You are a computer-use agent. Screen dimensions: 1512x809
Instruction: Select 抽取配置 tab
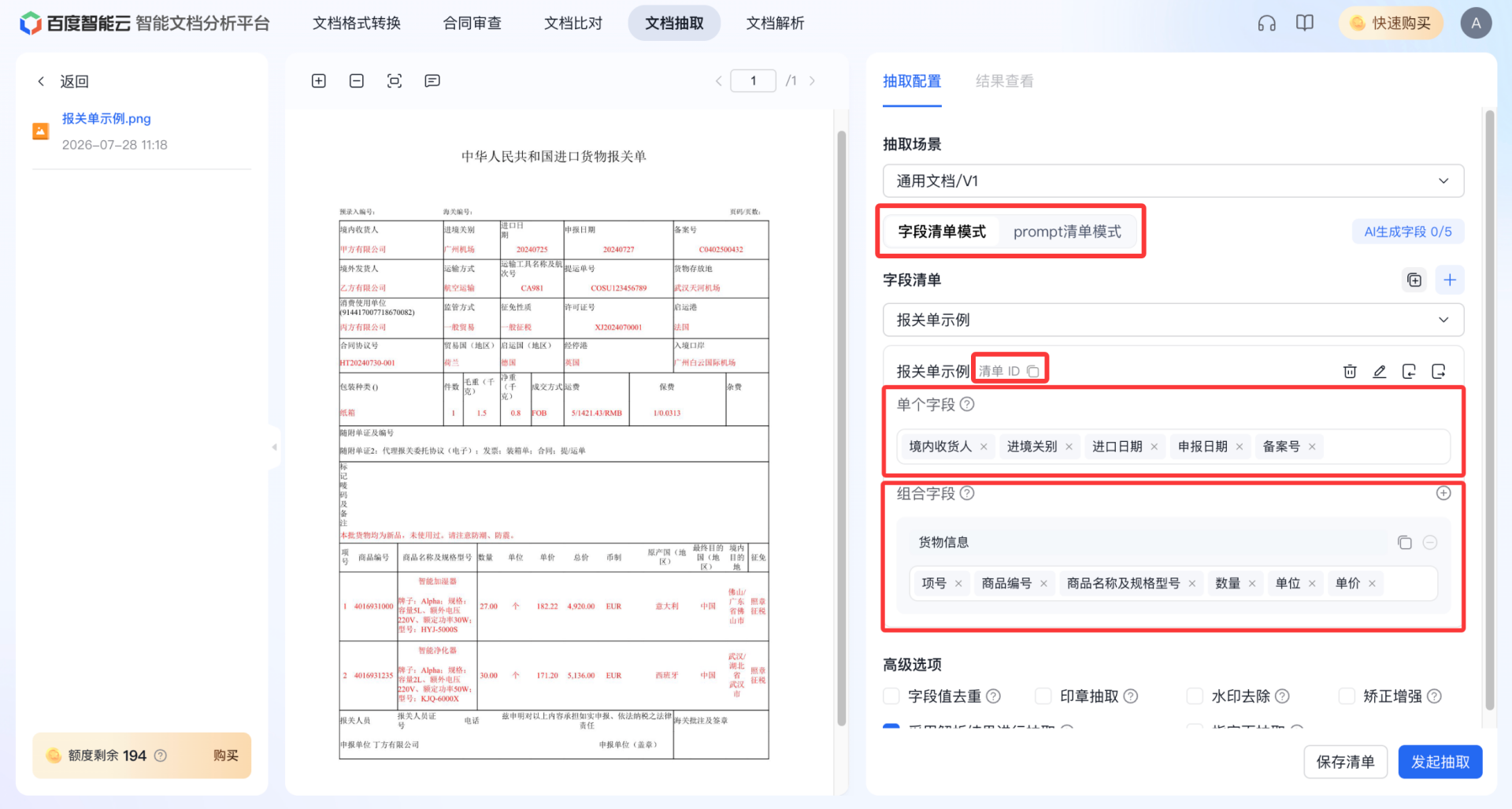click(x=912, y=81)
